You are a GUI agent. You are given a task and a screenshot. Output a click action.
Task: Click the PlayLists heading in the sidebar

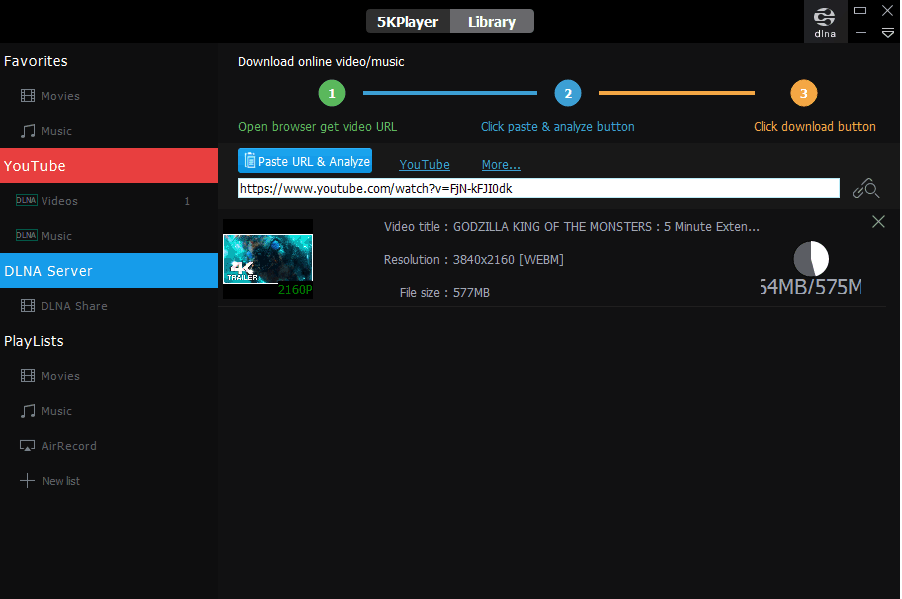[33, 341]
